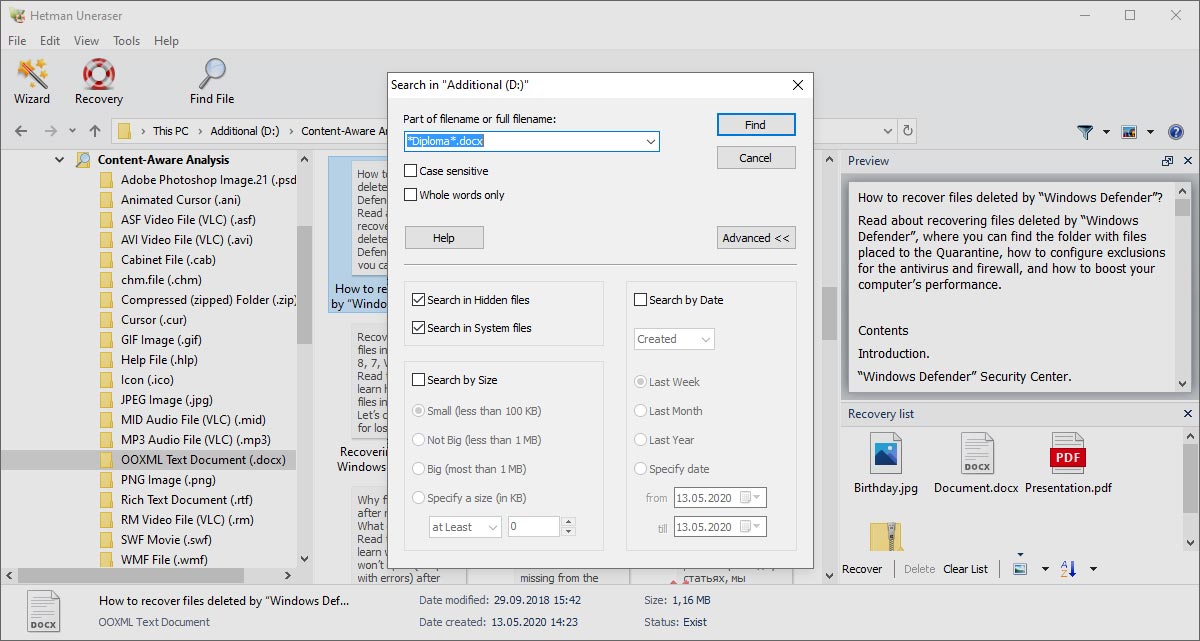The image size is (1200, 641).
Task: Open the Help menu
Action: pos(167,41)
